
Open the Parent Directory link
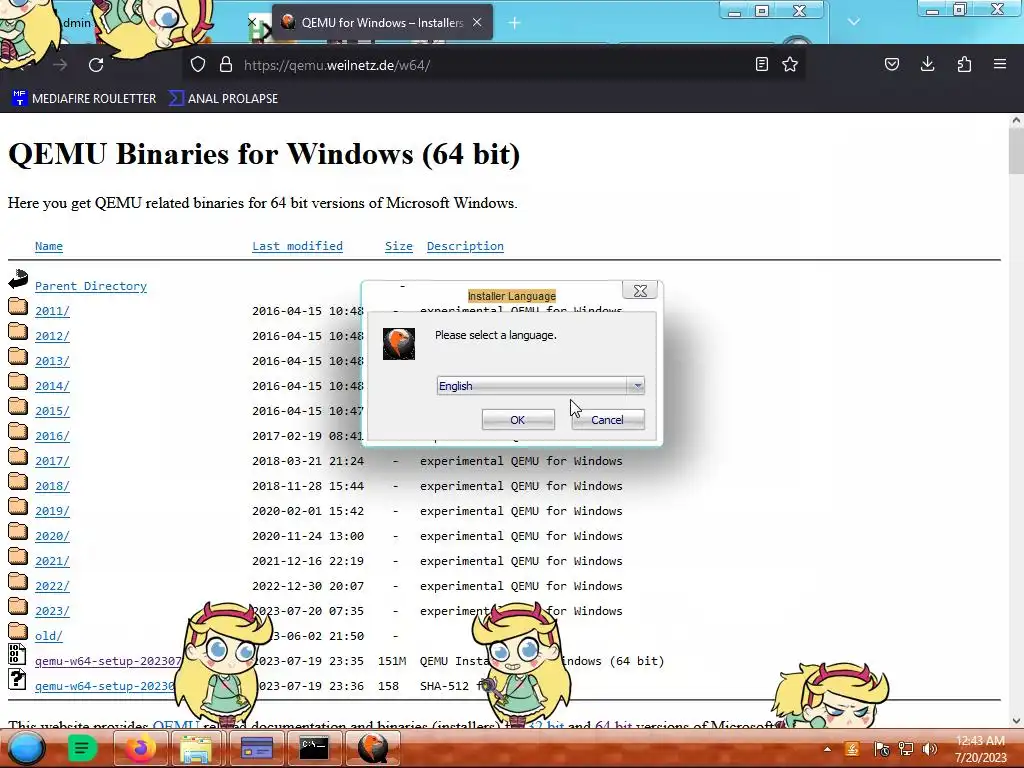point(91,286)
